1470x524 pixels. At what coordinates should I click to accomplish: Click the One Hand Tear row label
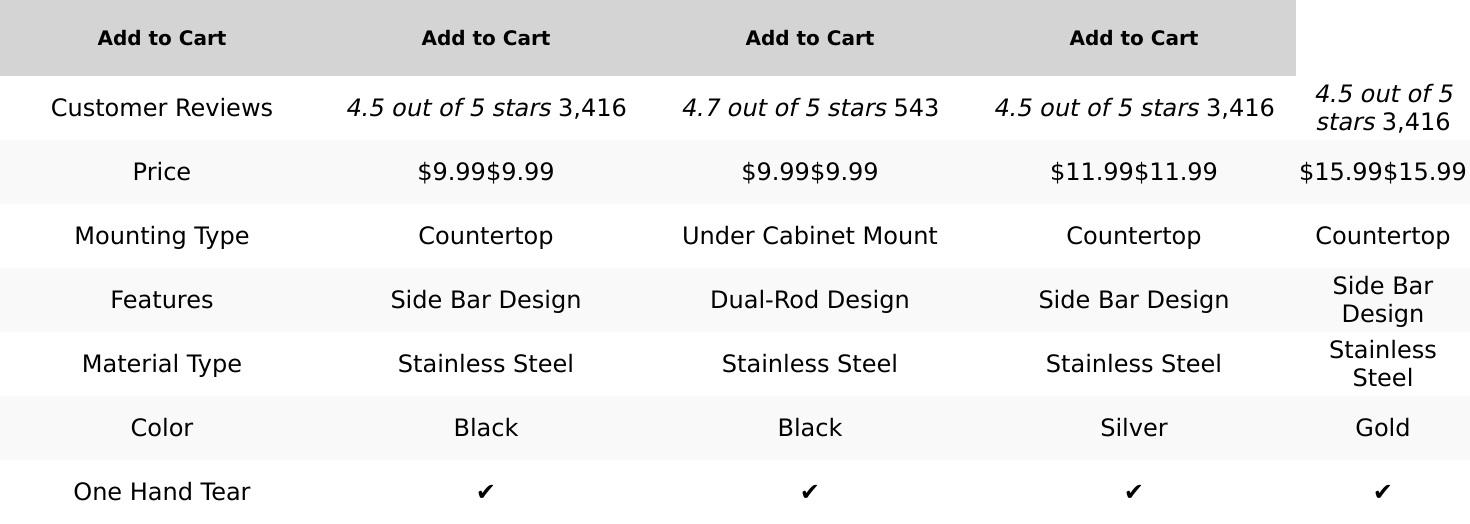click(x=161, y=492)
